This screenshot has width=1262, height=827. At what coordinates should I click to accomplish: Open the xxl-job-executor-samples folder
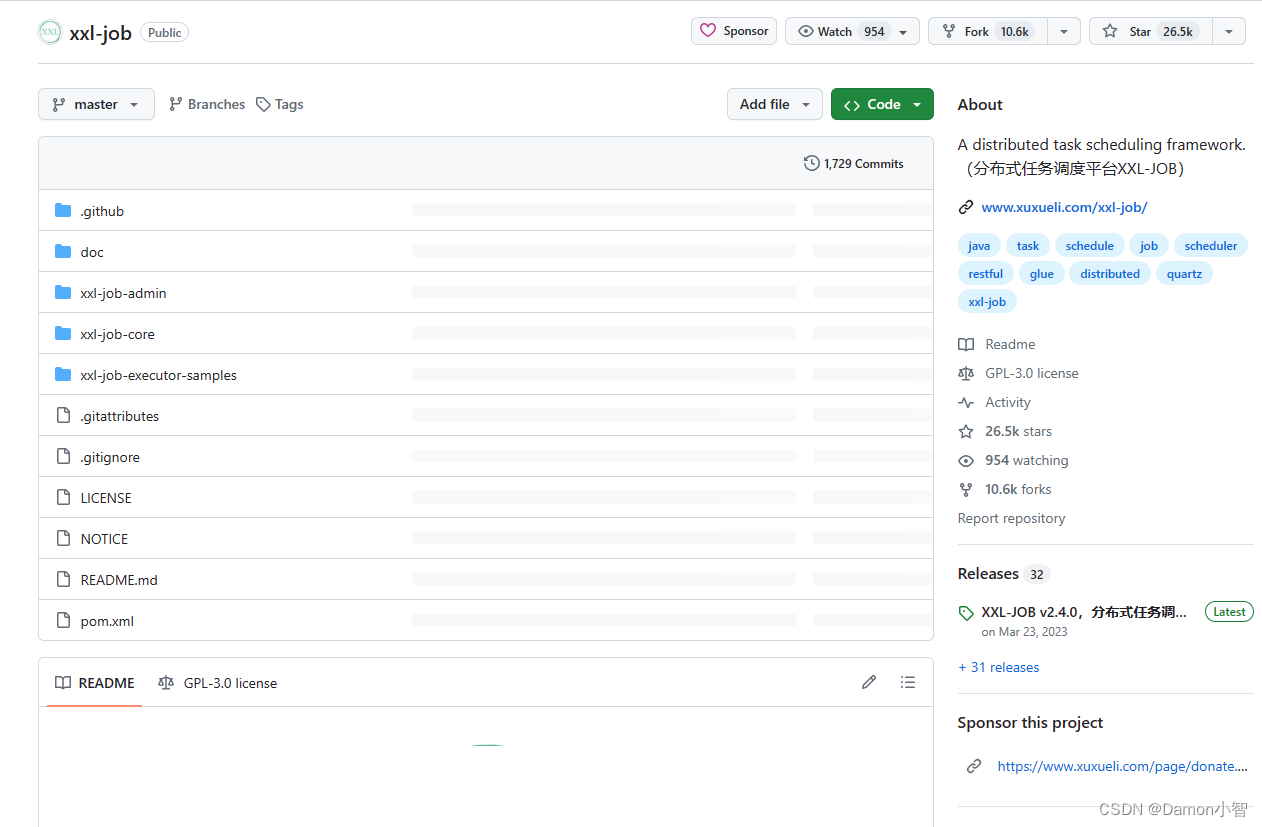(x=158, y=375)
